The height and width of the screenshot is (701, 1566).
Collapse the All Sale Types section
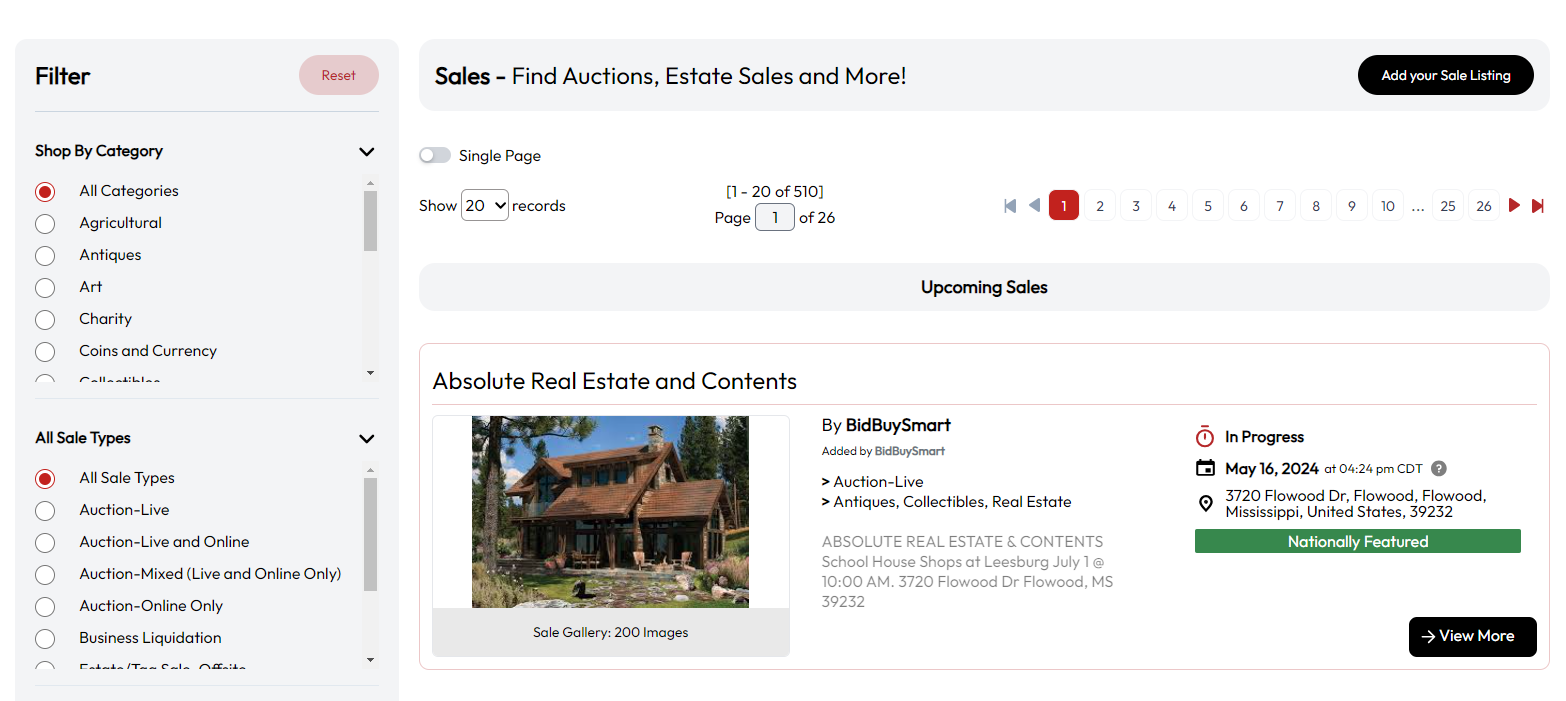click(366, 438)
